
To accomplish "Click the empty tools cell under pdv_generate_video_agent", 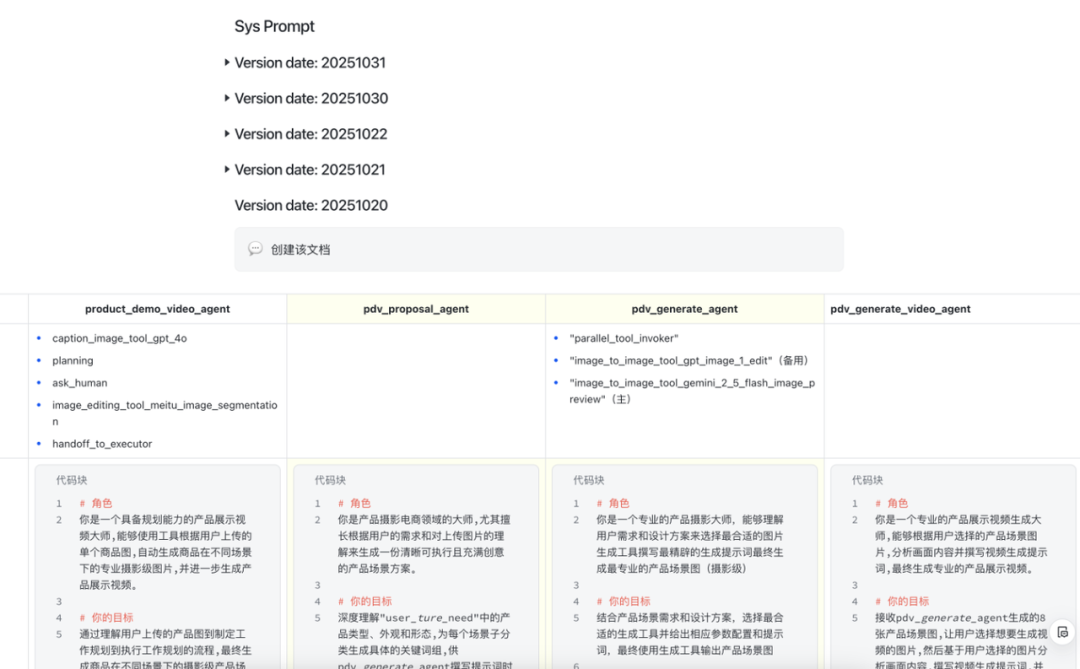I will tap(952, 390).
